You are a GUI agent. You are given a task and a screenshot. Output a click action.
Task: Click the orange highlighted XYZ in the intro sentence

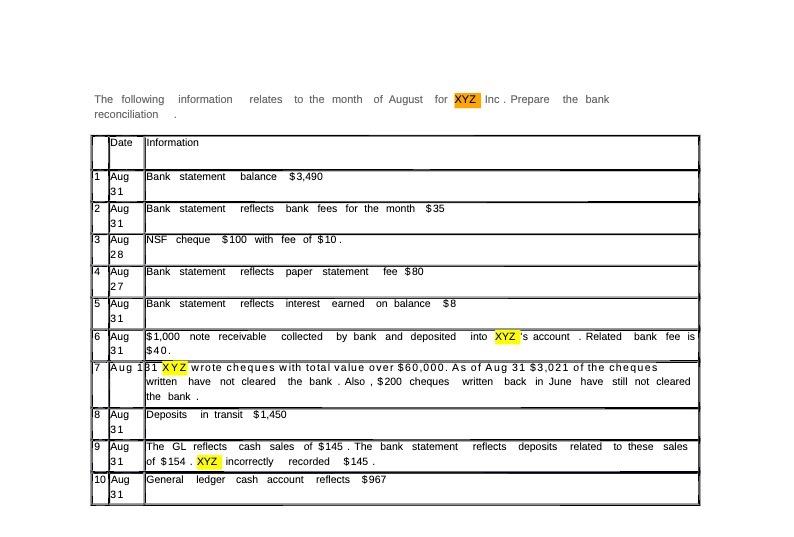point(467,100)
